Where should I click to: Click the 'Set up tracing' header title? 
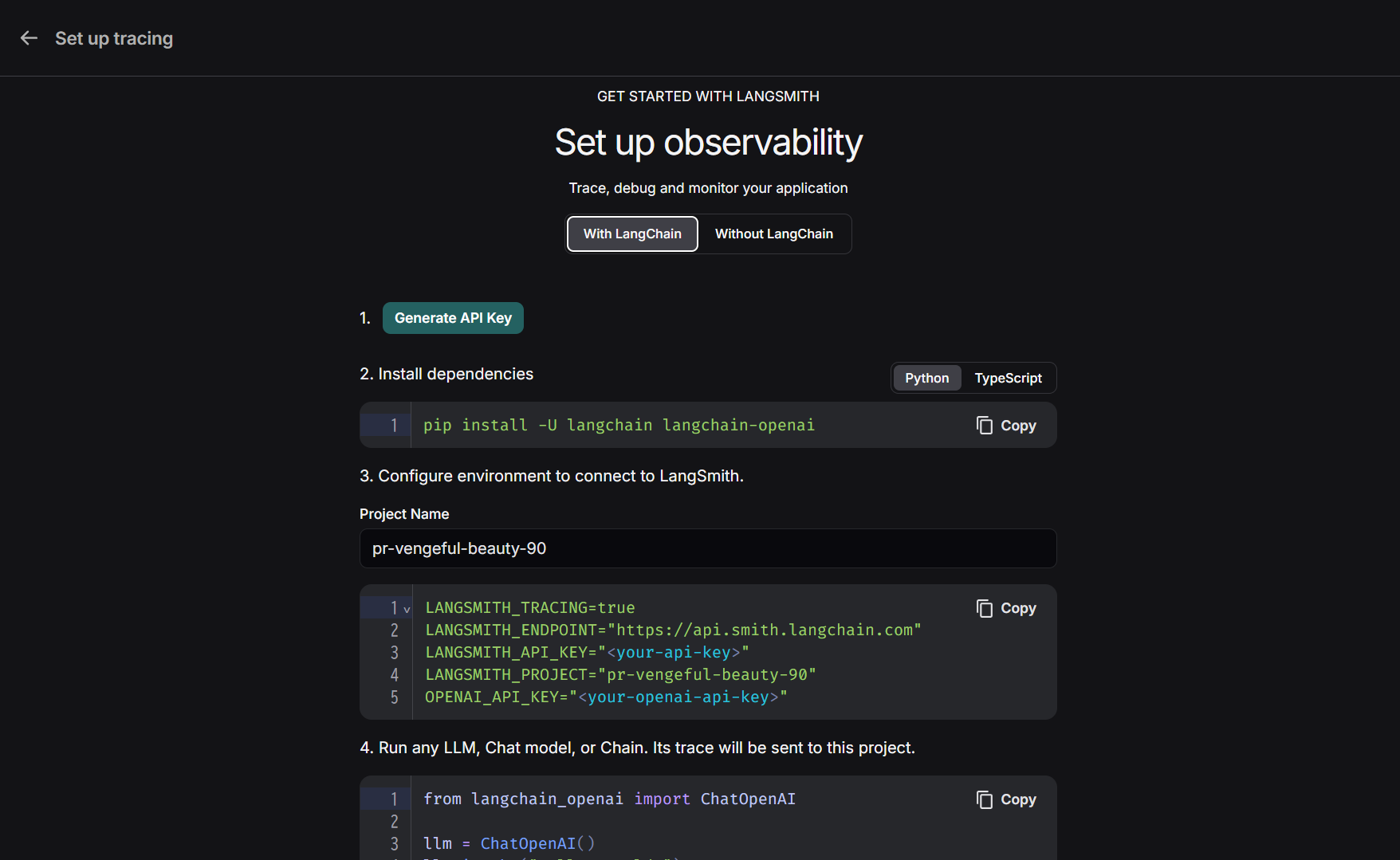click(x=114, y=38)
